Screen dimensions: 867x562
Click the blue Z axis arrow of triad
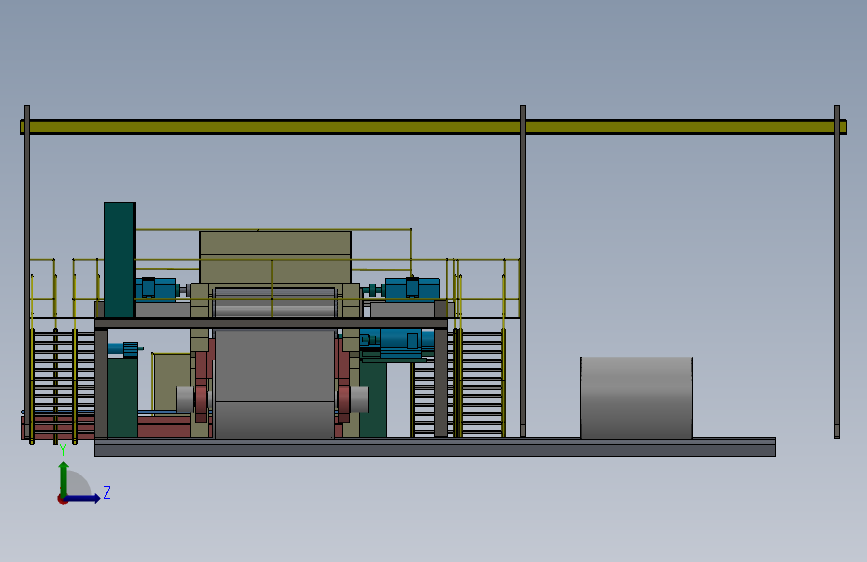click(x=84, y=498)
